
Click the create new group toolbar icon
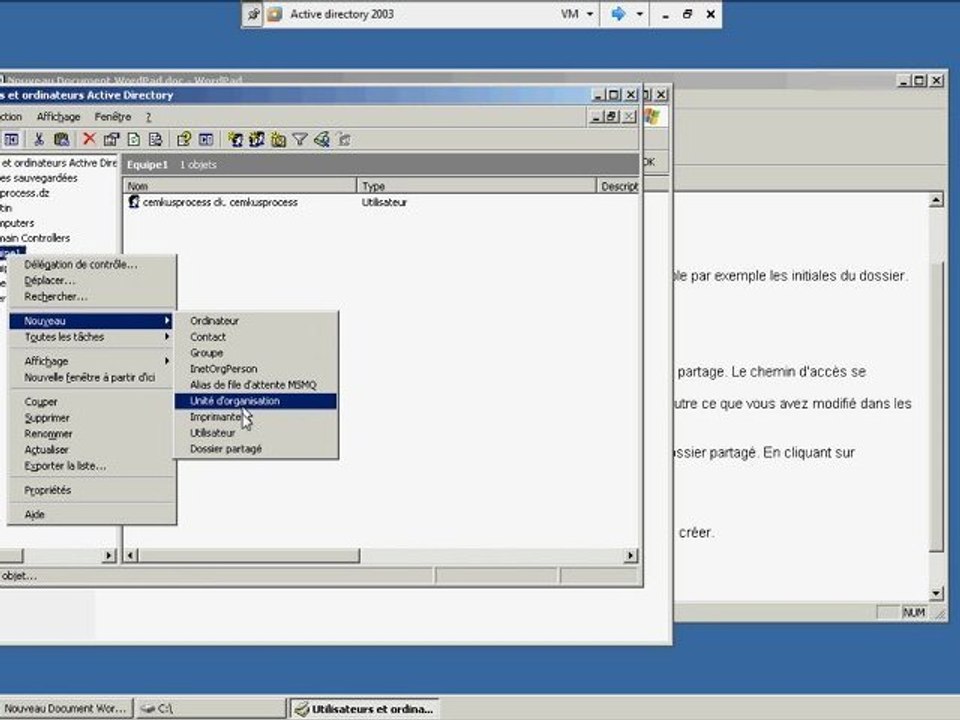257,140
